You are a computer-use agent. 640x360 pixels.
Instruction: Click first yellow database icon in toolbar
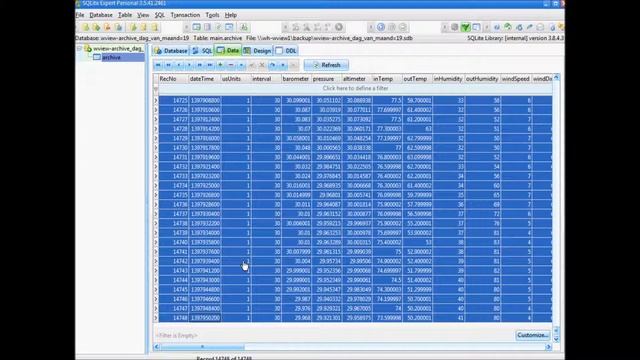pos(86,27)
